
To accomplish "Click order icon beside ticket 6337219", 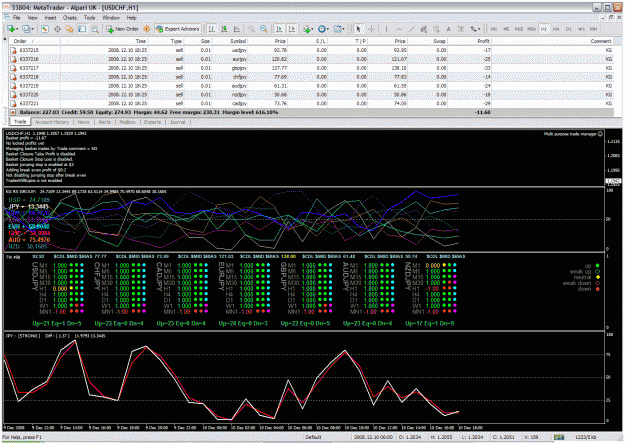I will click(x=14, y=86).
